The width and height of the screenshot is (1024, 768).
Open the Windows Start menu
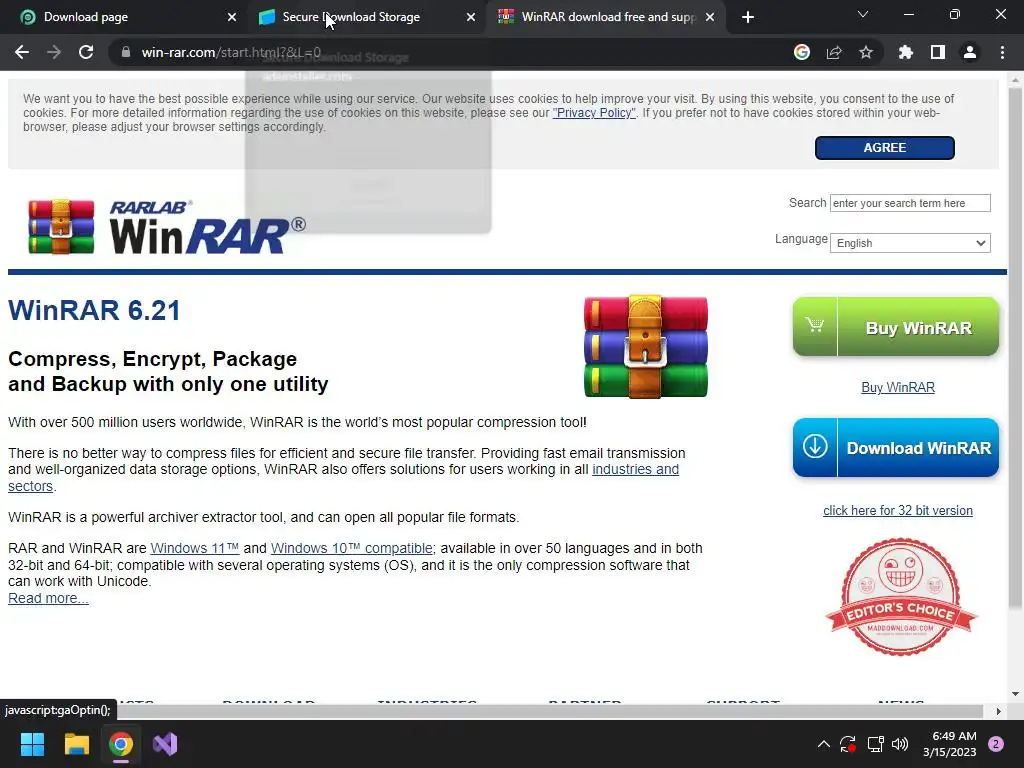tap(32, 744)
